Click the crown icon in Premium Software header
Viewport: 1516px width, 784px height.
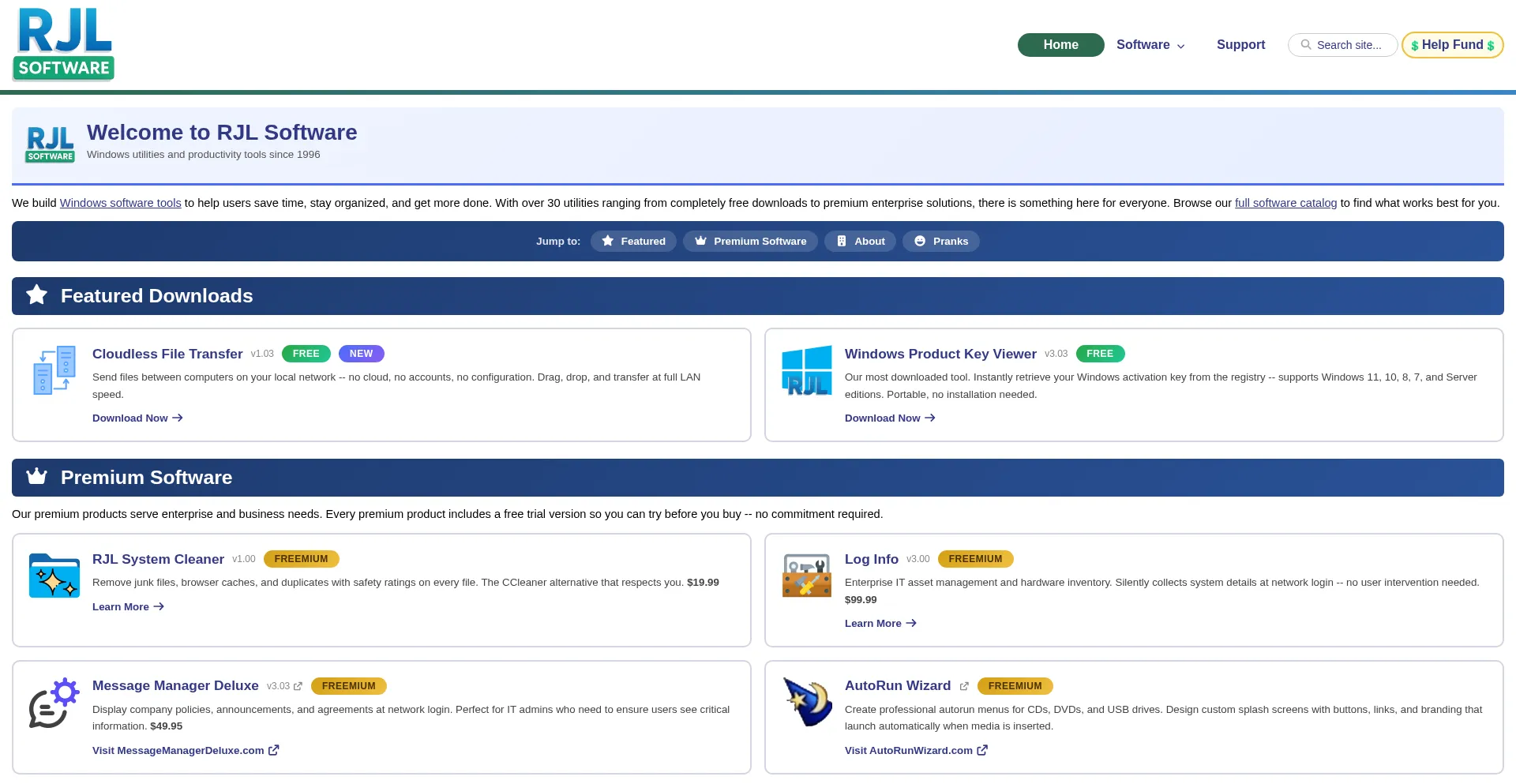tap(36, 476)
